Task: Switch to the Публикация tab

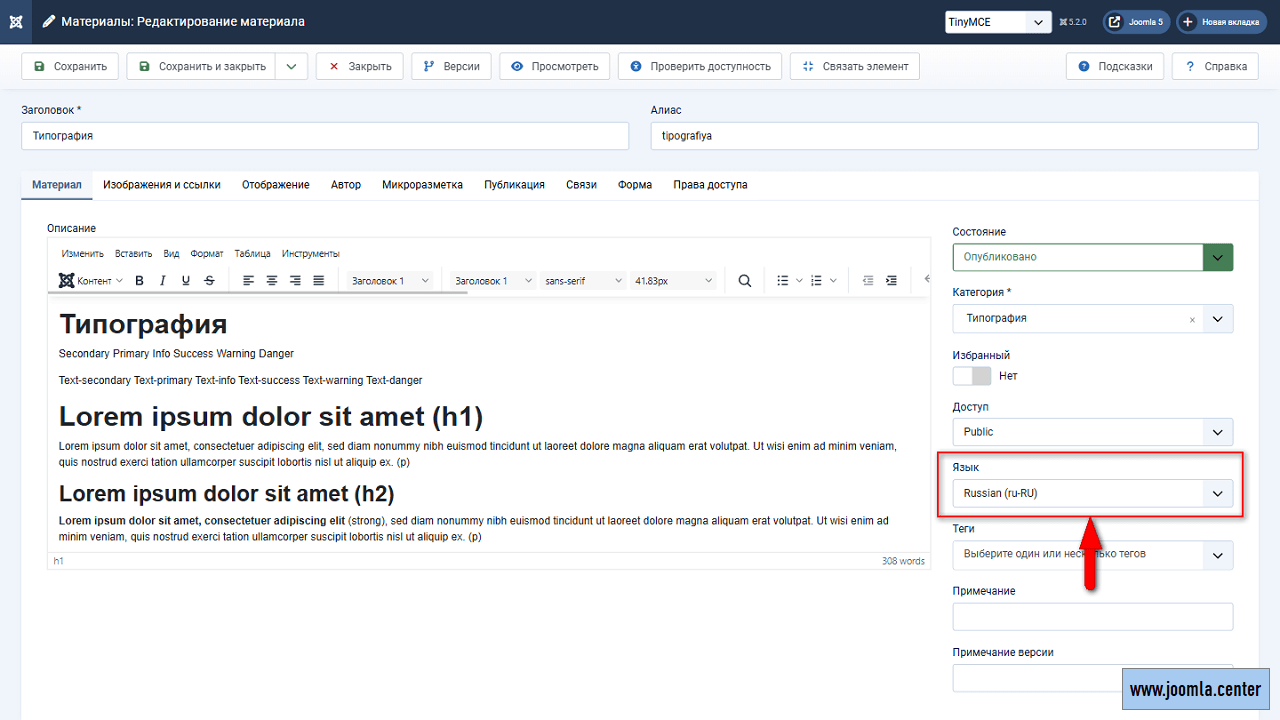Action: click(514, 185)
